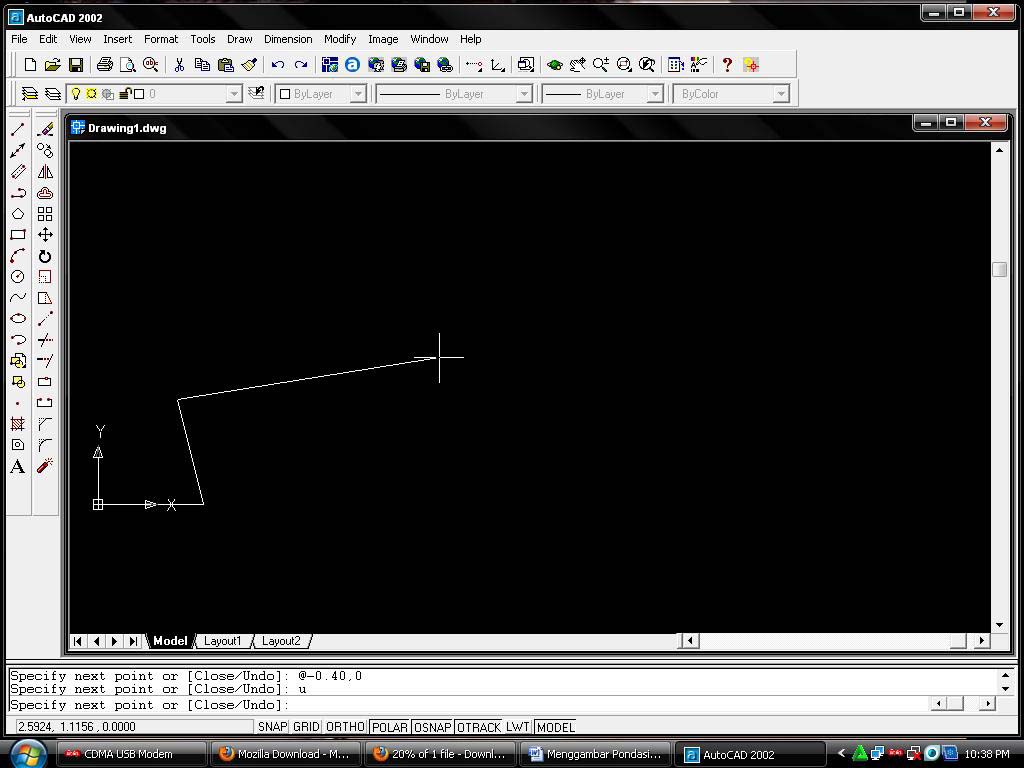
Task: Click the layout tab first-page arrow
Action: point(77,641)
